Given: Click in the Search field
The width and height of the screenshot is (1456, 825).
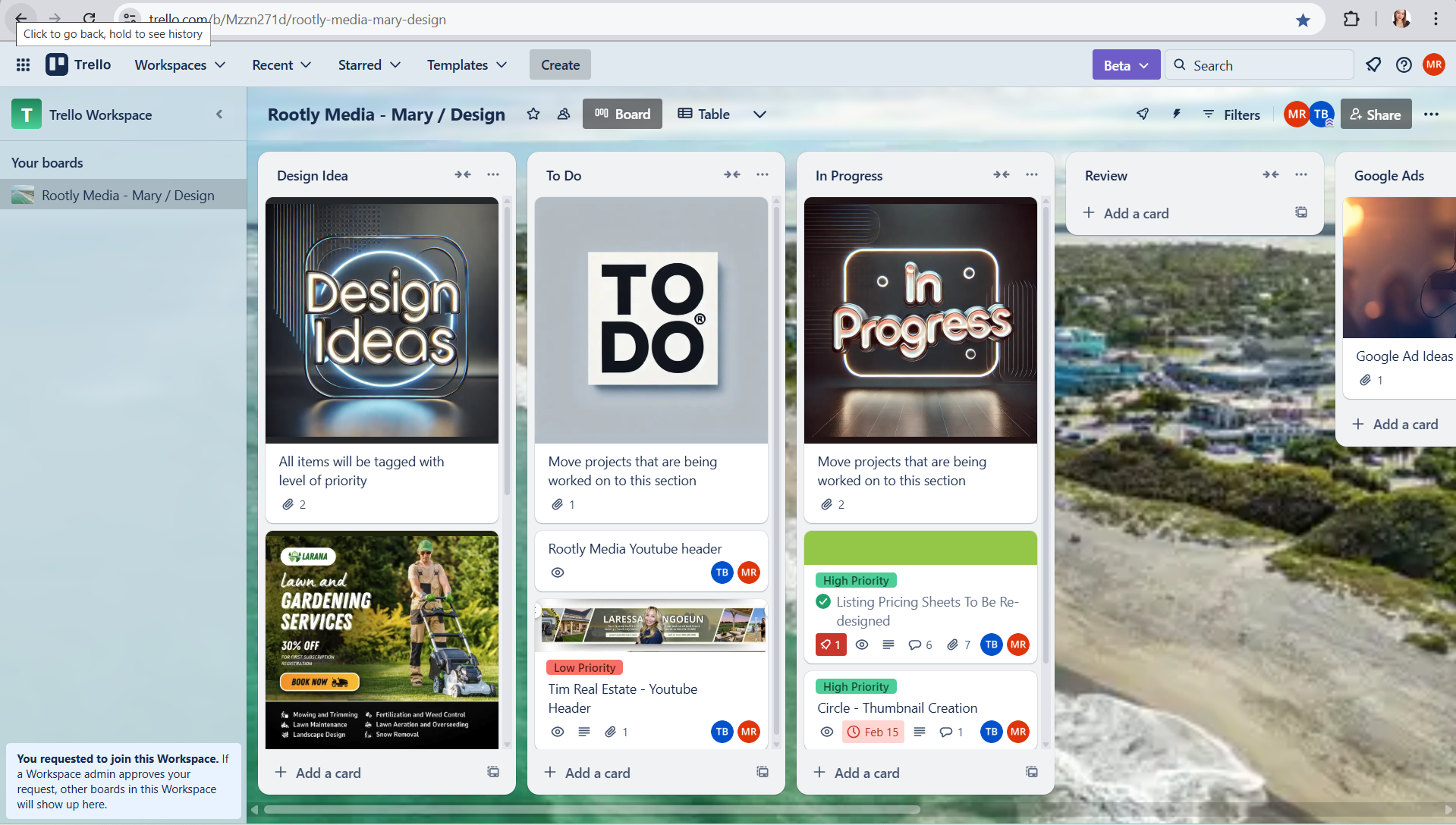Looking at the screenshot, I should (x=1259, y=65).
